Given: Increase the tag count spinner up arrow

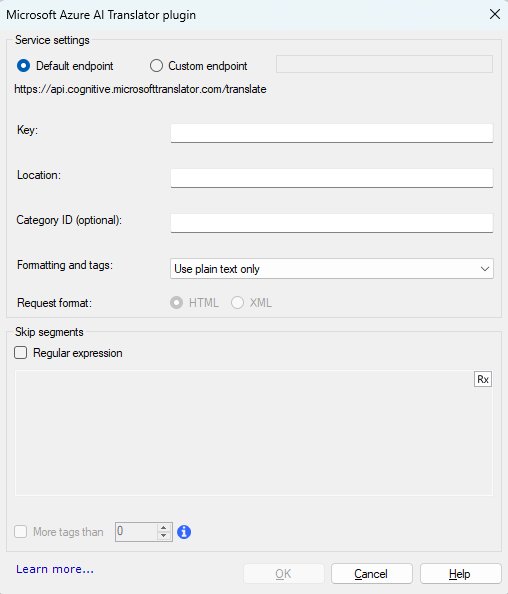Looking at the screenshot, I should click(164, 527).
